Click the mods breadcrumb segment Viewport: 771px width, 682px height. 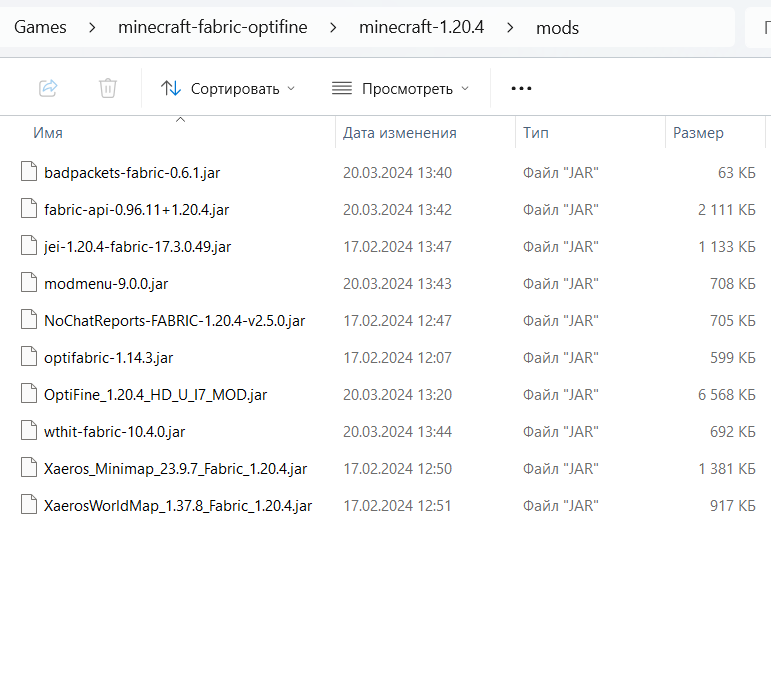pos(557,28)
